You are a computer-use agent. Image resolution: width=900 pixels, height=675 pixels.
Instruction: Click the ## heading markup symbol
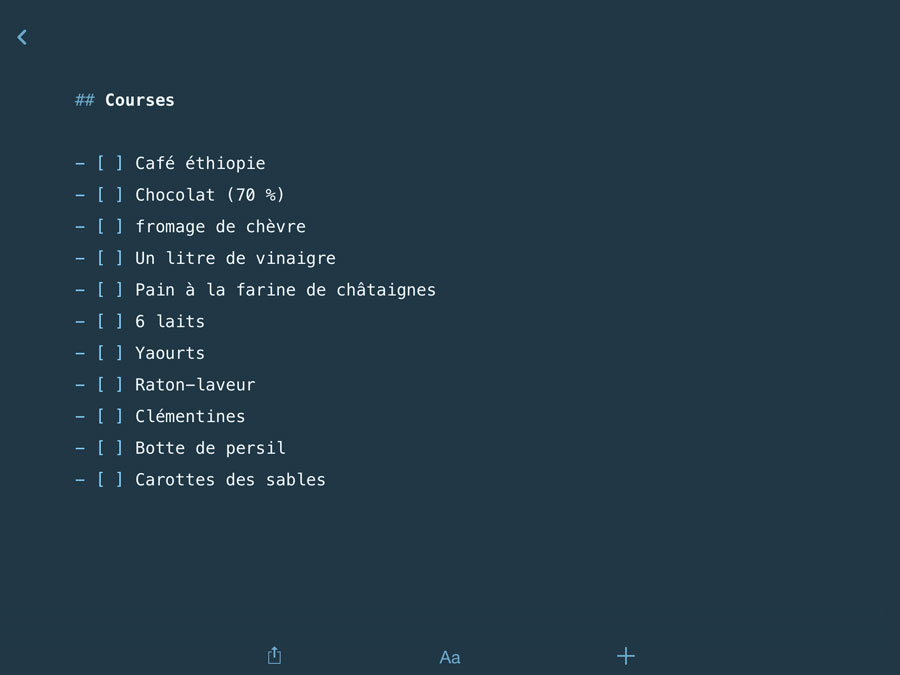point(84,100)
